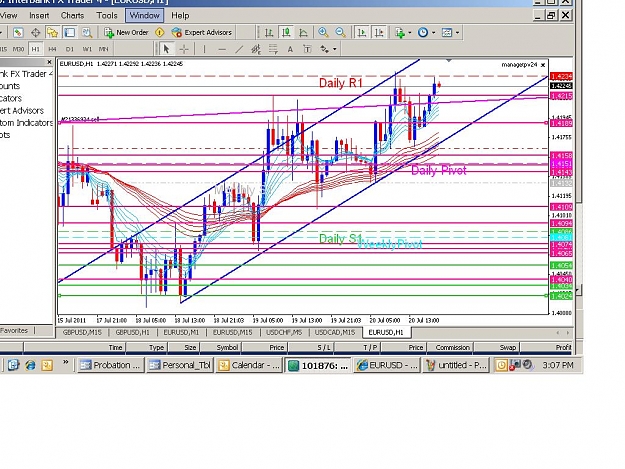Switch to GBPUSD,M15 chart tab
The width and height of the screenshot is (625, 469).
[x=82, y=332]
